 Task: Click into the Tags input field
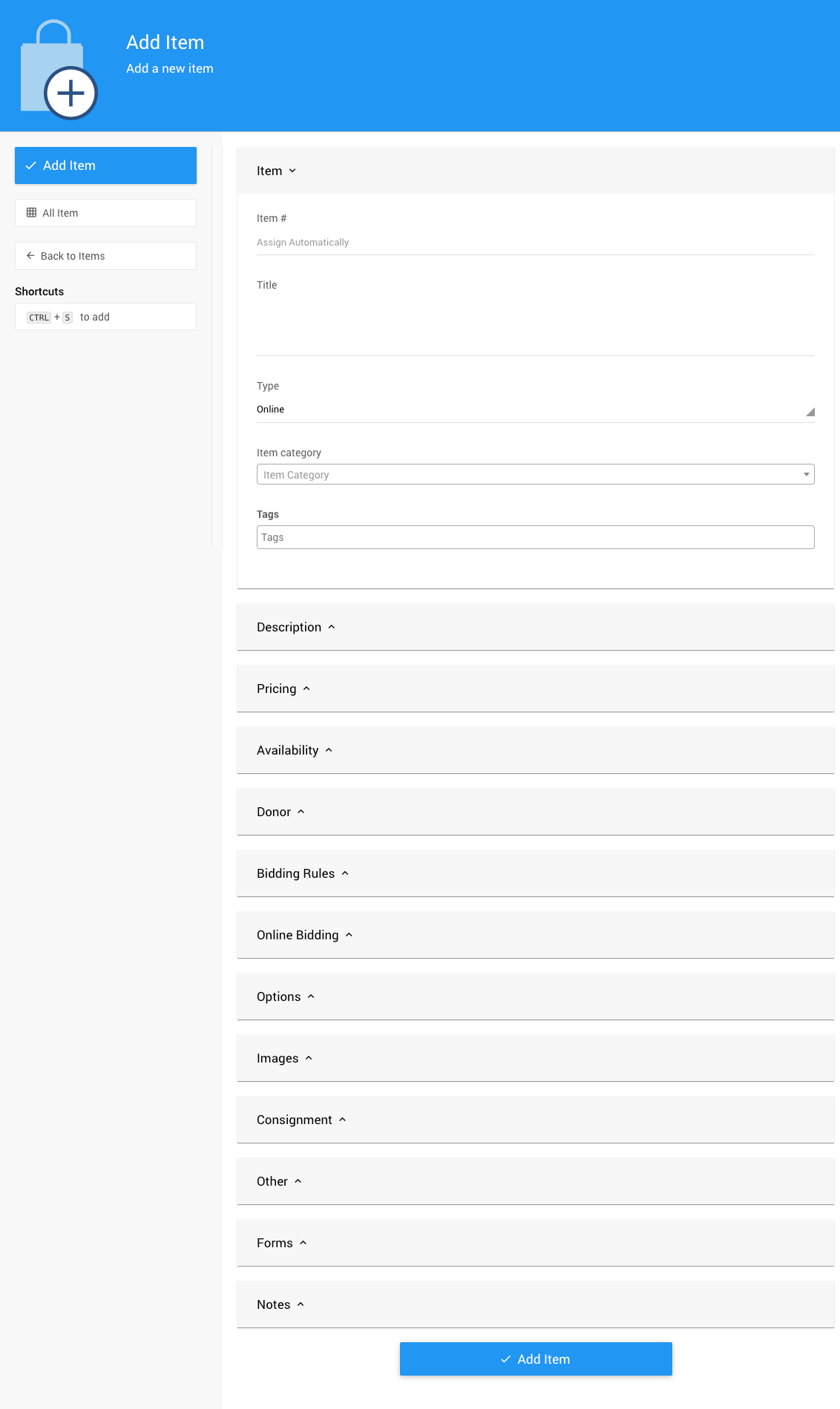coord(535,537)
